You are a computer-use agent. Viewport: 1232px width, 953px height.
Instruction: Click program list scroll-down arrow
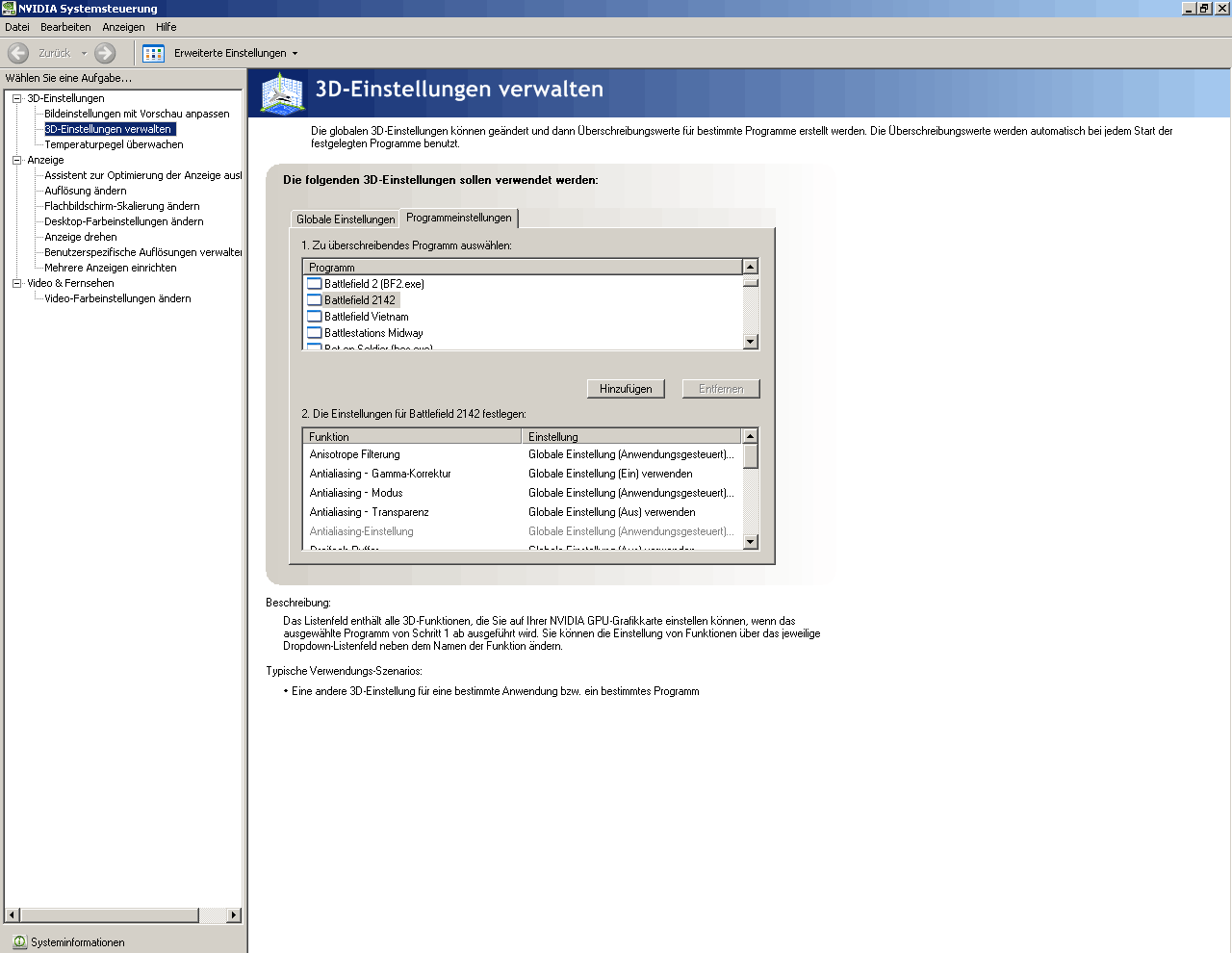coord(751,342)
